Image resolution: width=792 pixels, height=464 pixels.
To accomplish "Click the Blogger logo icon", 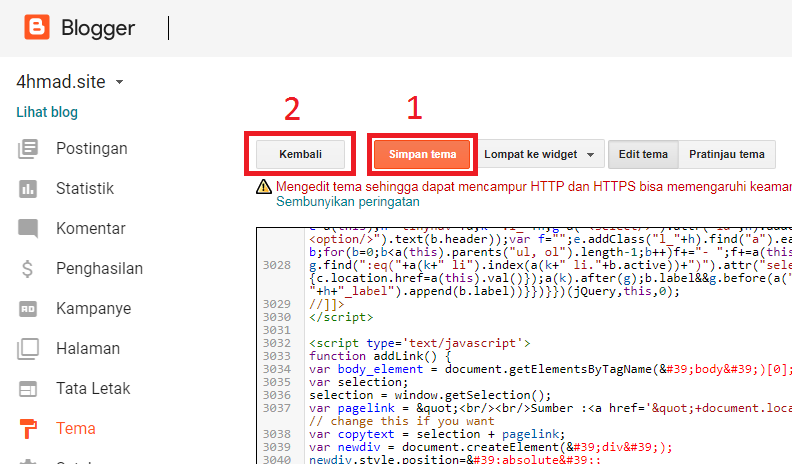I will [x=37, y=27].
